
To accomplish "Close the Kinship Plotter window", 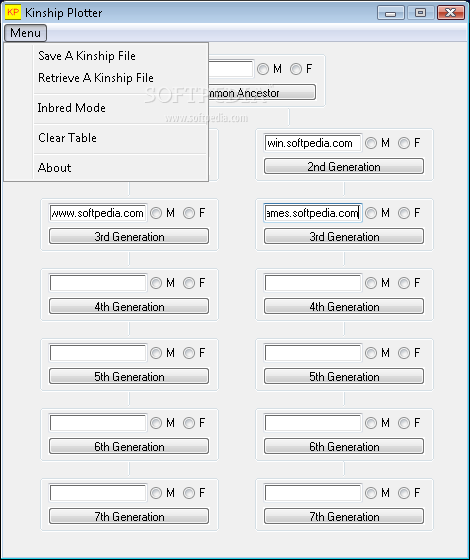I will click(x=451, y=13).
